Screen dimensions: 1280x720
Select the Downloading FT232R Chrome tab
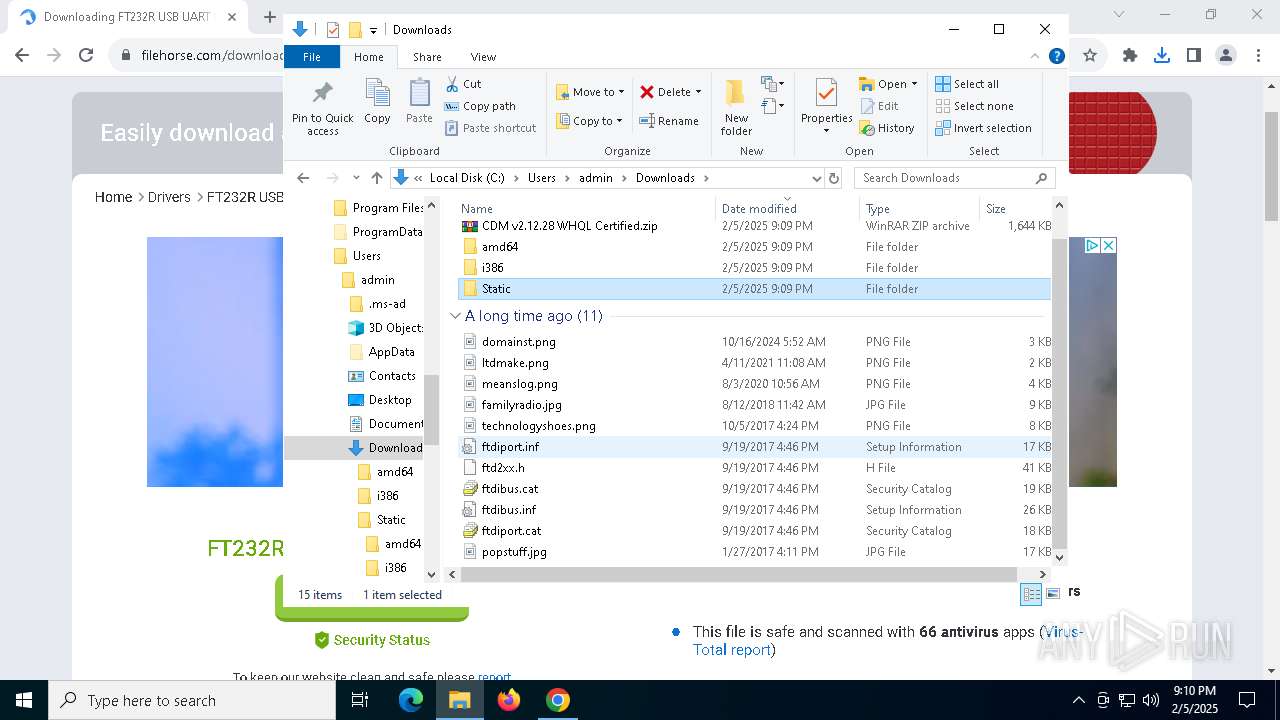pyautogui.click(x=127, y=17)
